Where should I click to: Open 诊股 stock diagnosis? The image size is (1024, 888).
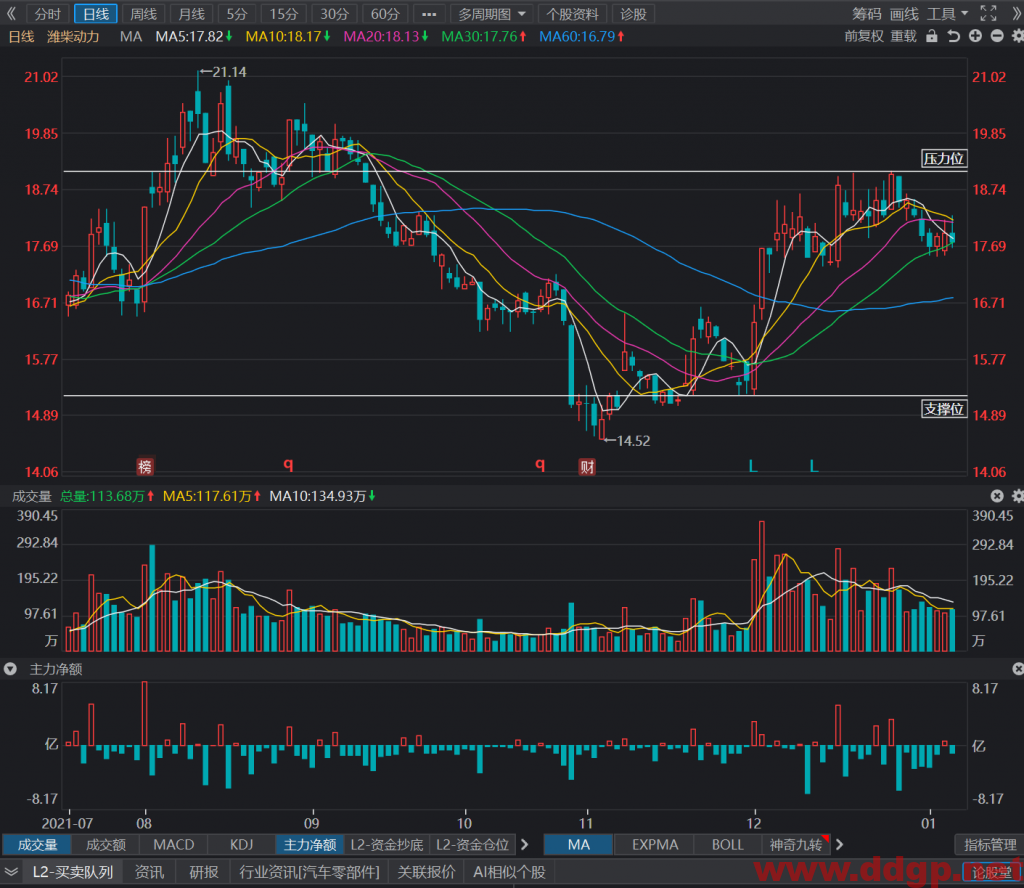click(x=633, y=14)
